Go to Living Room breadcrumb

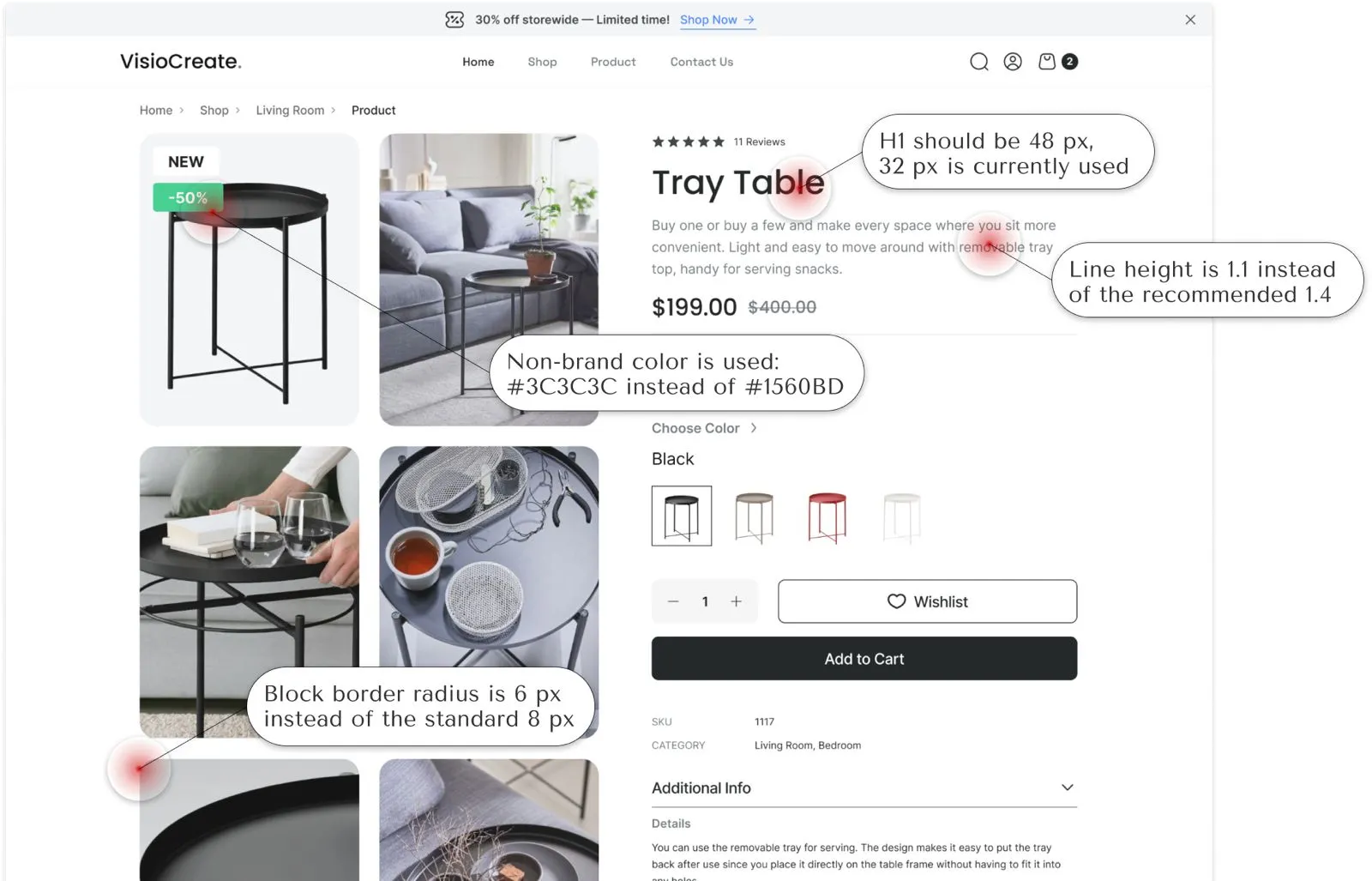pos(290,110)
